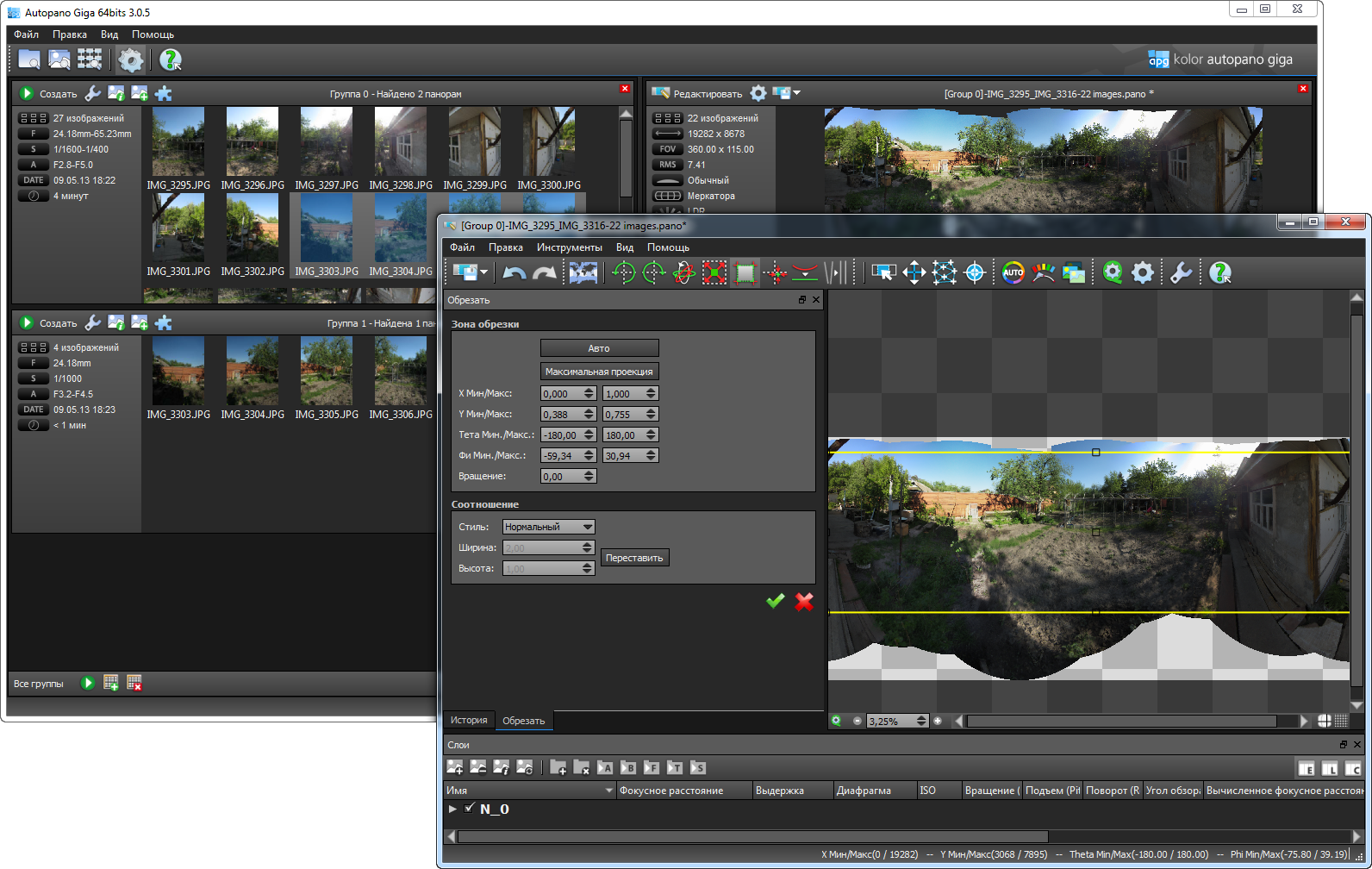Click the undo arrow in editor toolbar
Screen dimensions: 1372x869
pos(514,273)
